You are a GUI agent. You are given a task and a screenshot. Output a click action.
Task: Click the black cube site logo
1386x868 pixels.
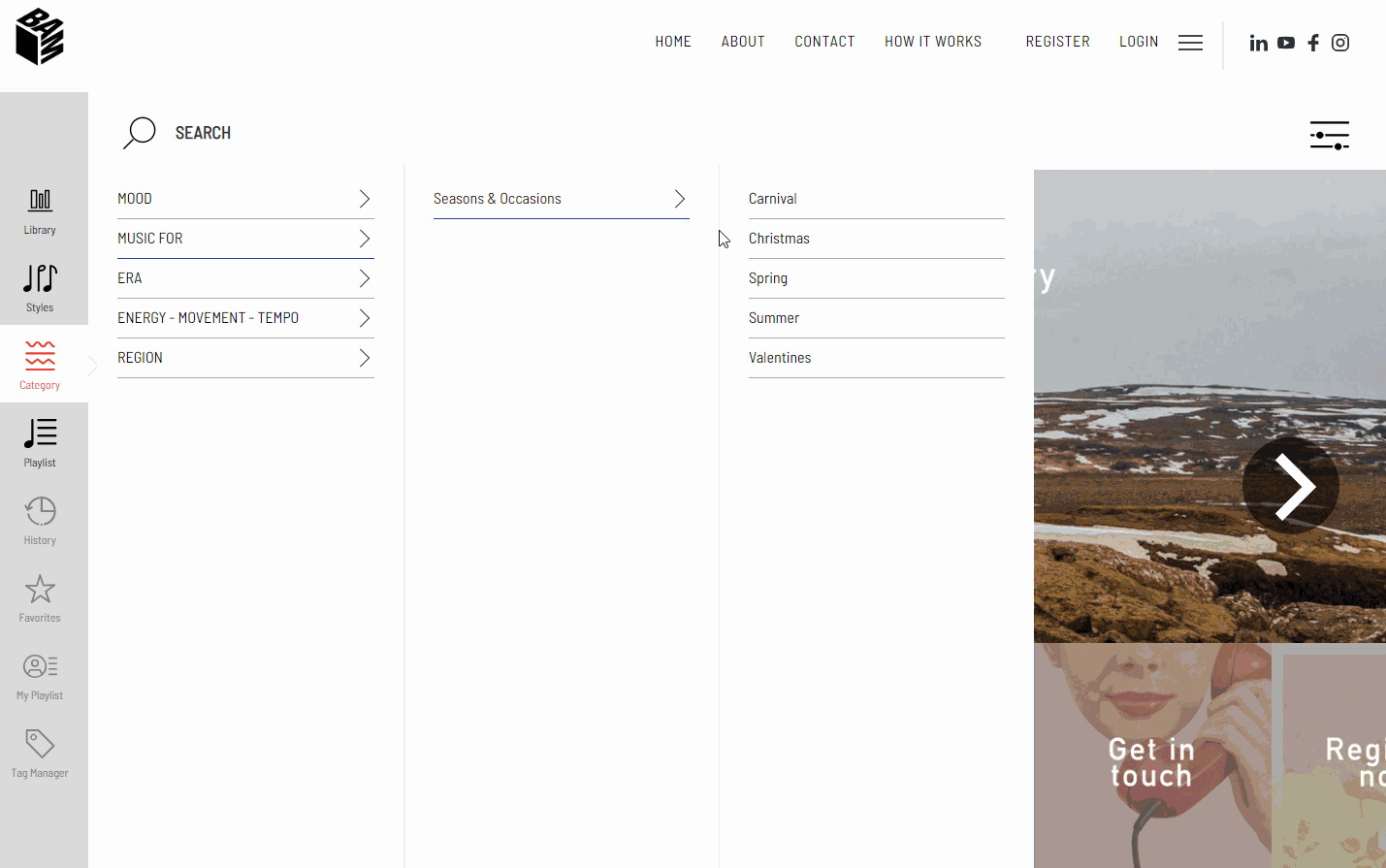click(40, 37)
